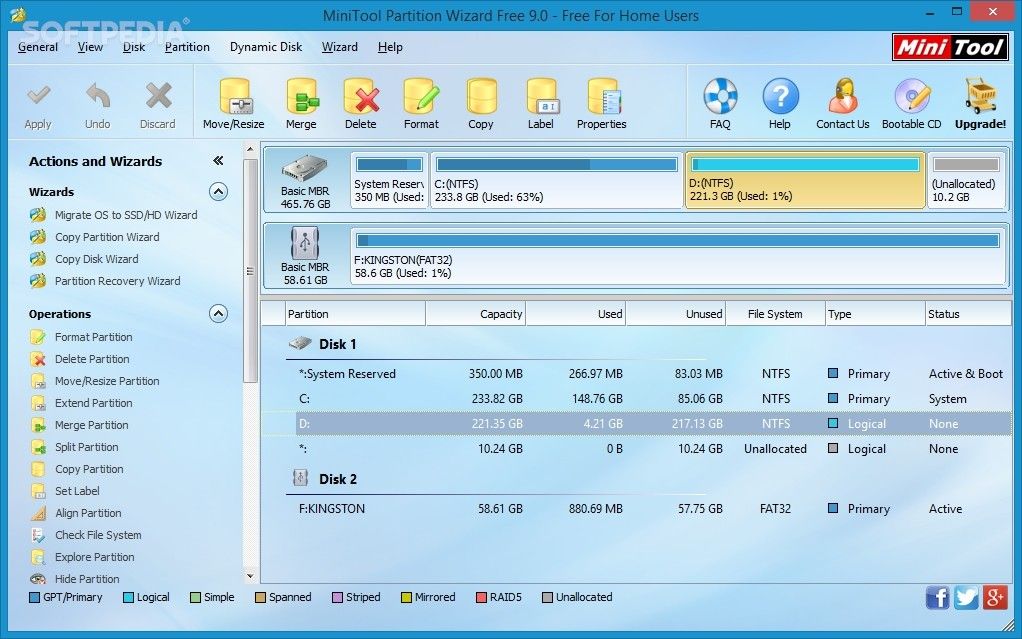Viewport: 1022px width, 639px height.
Task: Click the Discard X icon
Action: (x=158, y=96)
